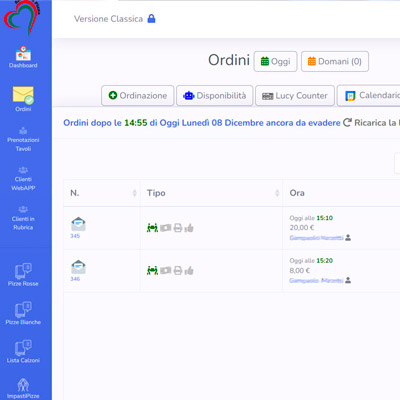
Task: Show today's orders with Oggi button
Action: pos(275,61)
